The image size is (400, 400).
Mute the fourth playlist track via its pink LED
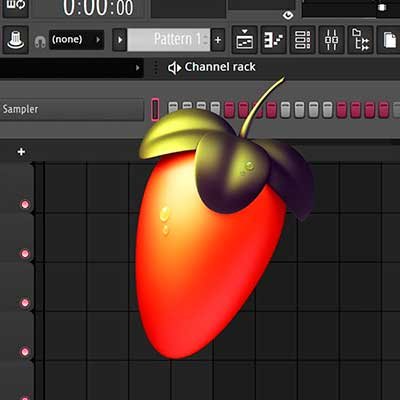pyautogui.click(x=25, y=352)
